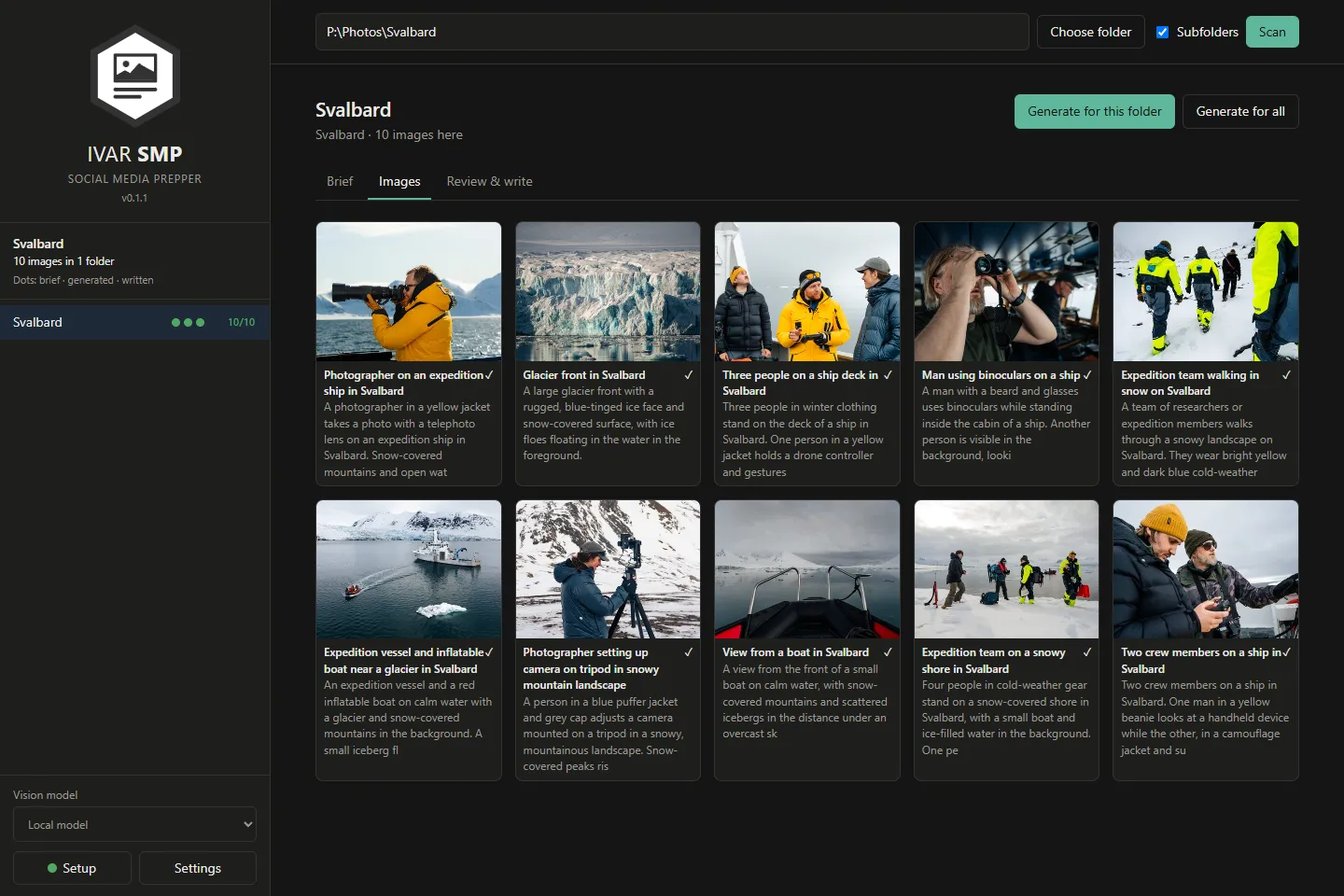Switch to the Brief tab

click(x=340, y=181)
